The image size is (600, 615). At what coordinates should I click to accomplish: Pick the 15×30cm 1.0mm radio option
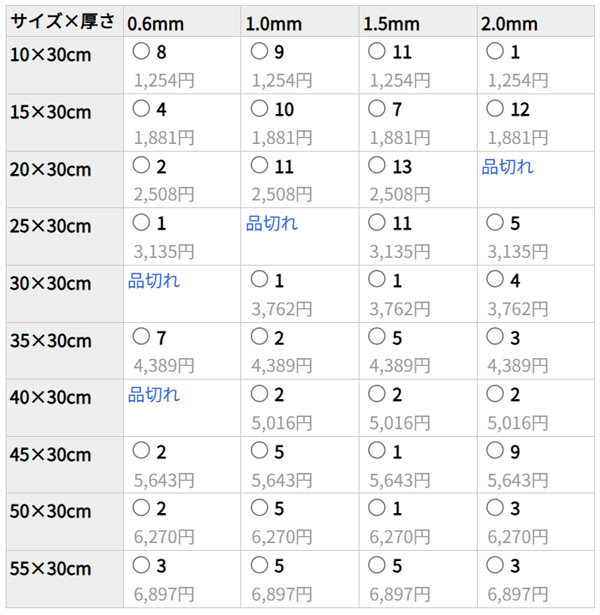260,109
